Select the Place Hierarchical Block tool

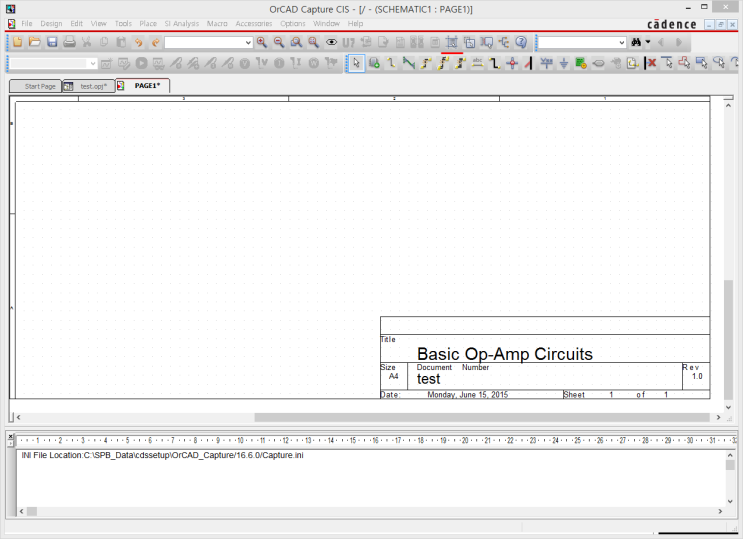tap(580, 63)
